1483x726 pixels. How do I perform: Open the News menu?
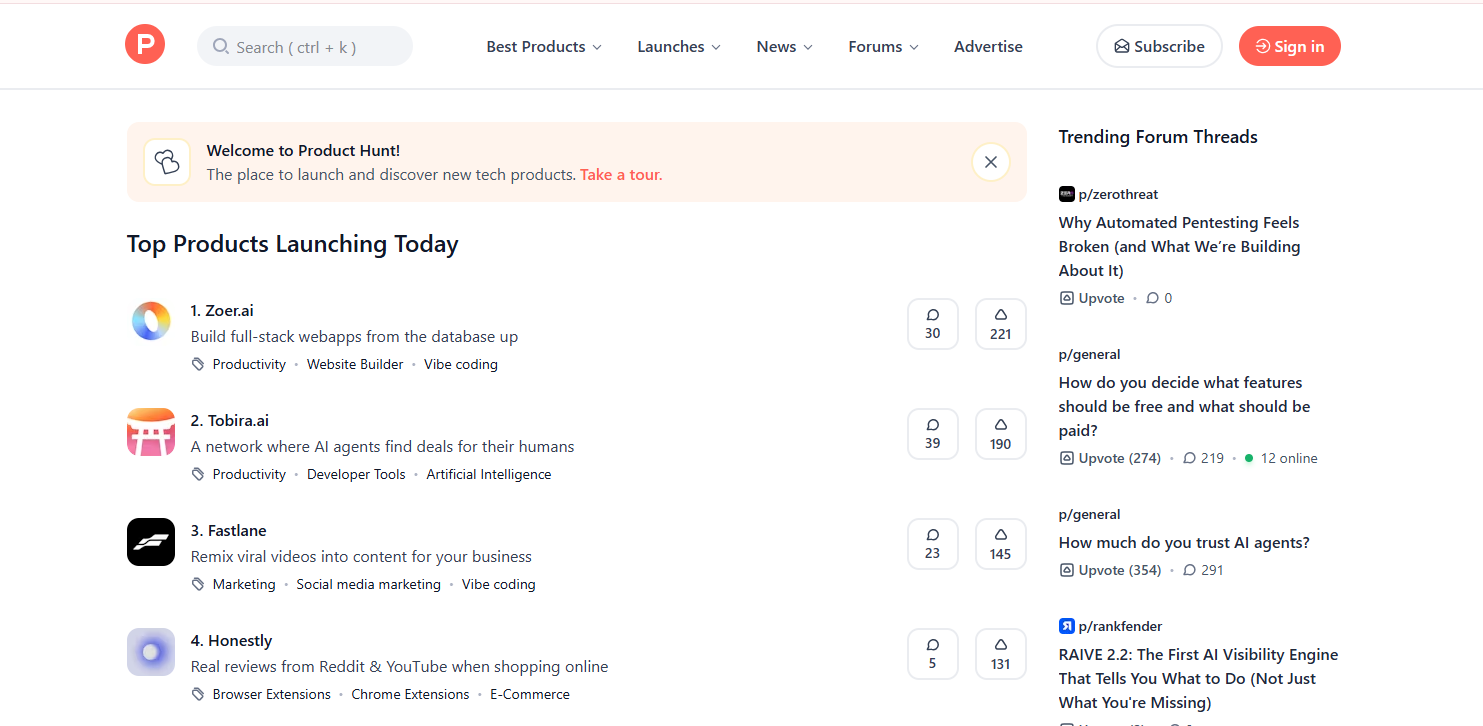[784, 47]
